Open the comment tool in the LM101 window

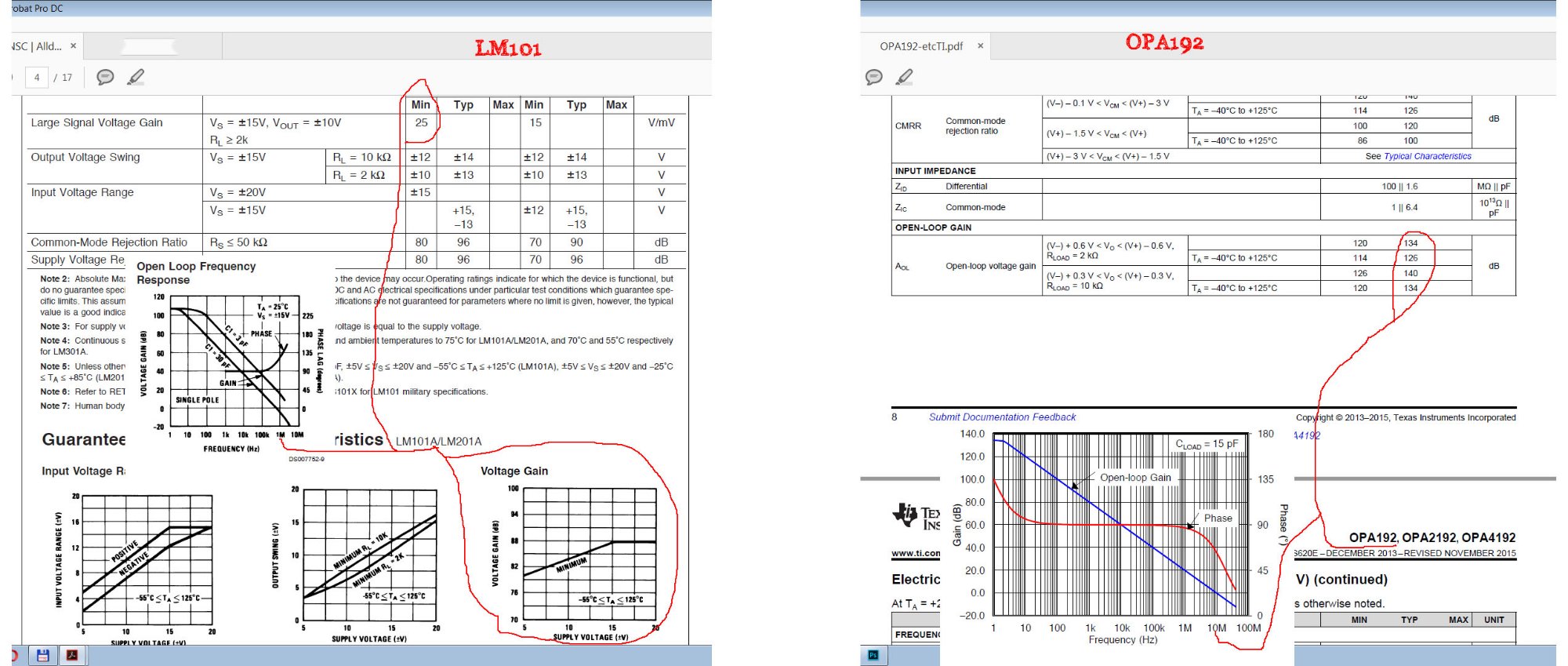point(105,77)
